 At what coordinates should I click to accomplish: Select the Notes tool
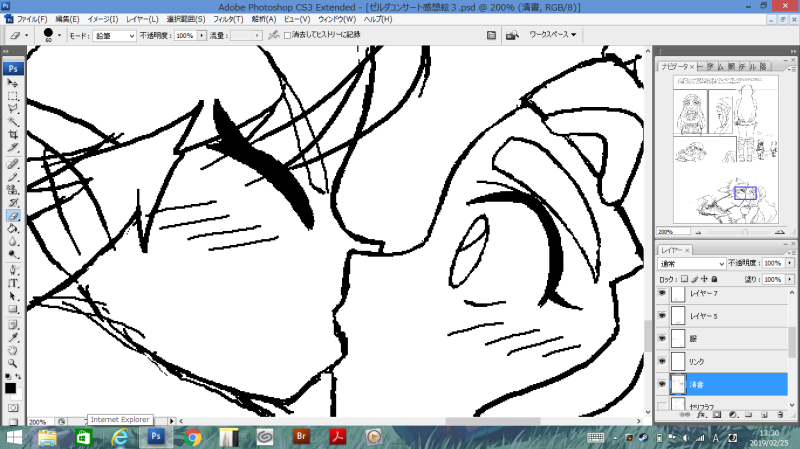[13, 325]
